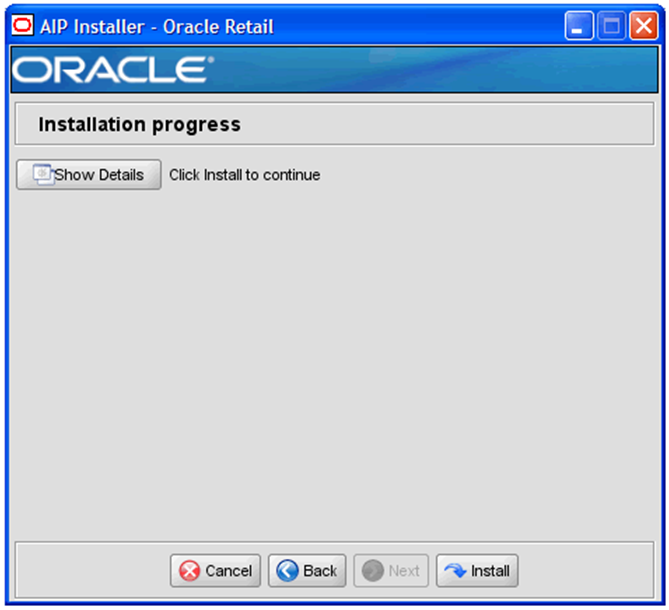Go back using the Back button

tap(307, 570)
